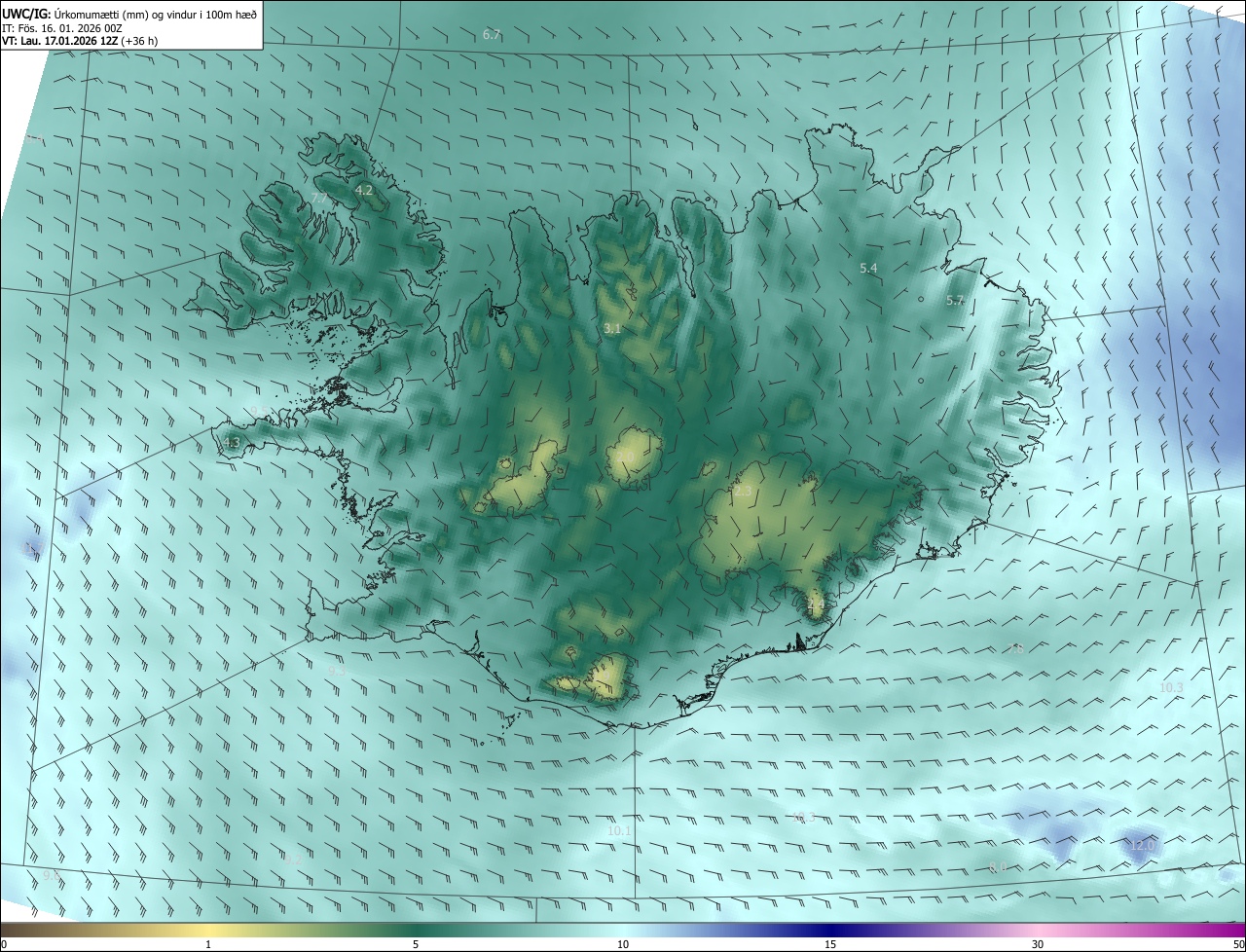Click the 10.1 value south of Iceland
The image size is (1246, 952).
coord(619,831)
